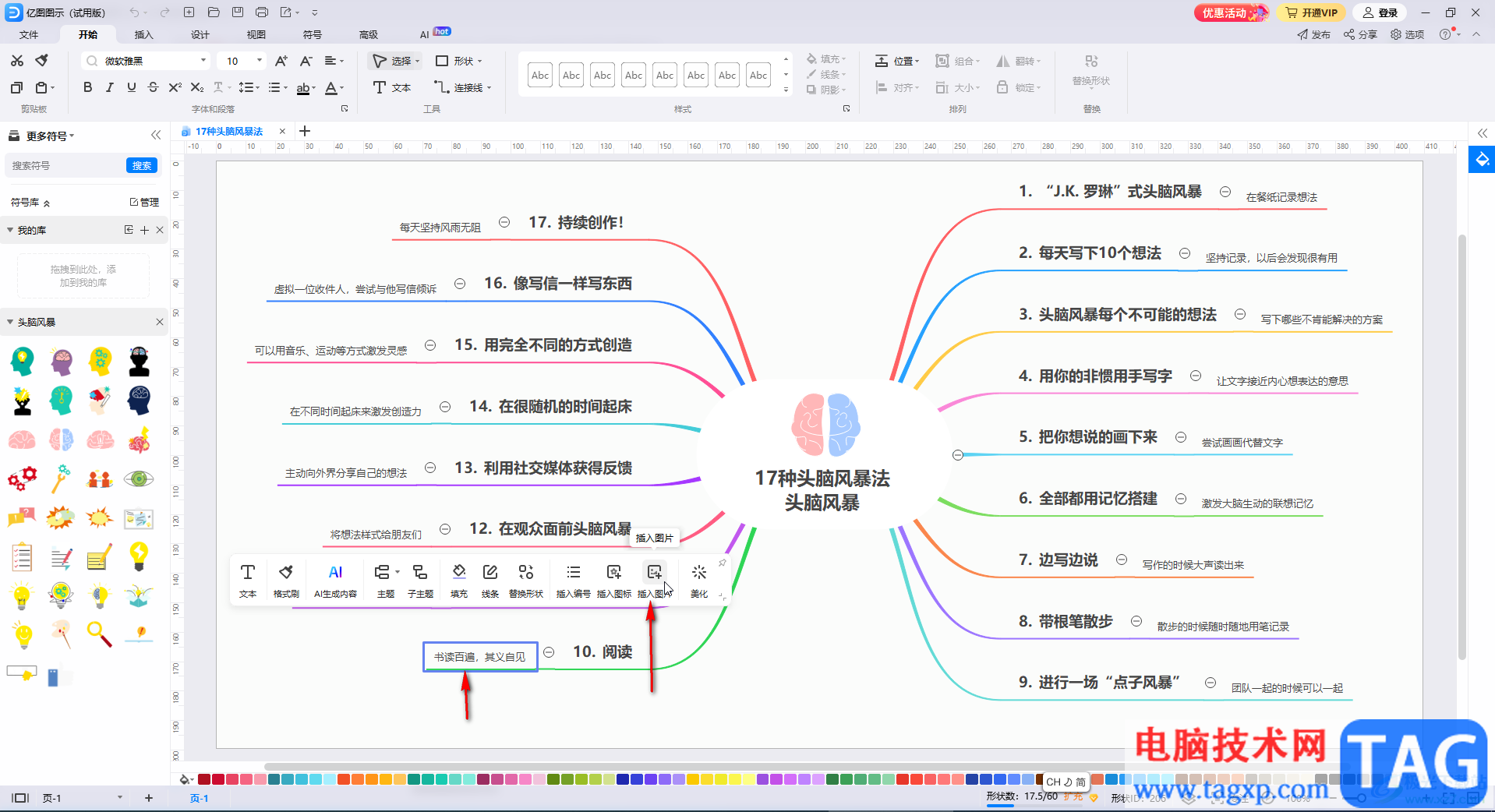Open the 文件 menu

(29, 34)
